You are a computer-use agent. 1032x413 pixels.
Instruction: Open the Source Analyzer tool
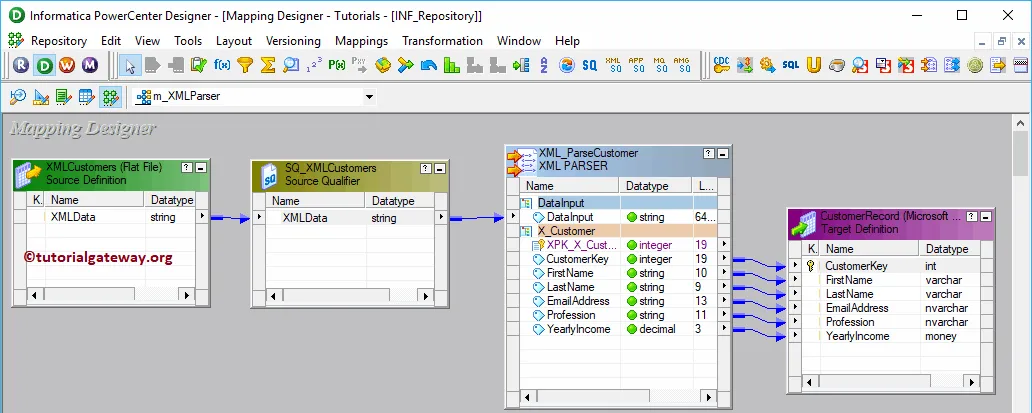[18, 97]
